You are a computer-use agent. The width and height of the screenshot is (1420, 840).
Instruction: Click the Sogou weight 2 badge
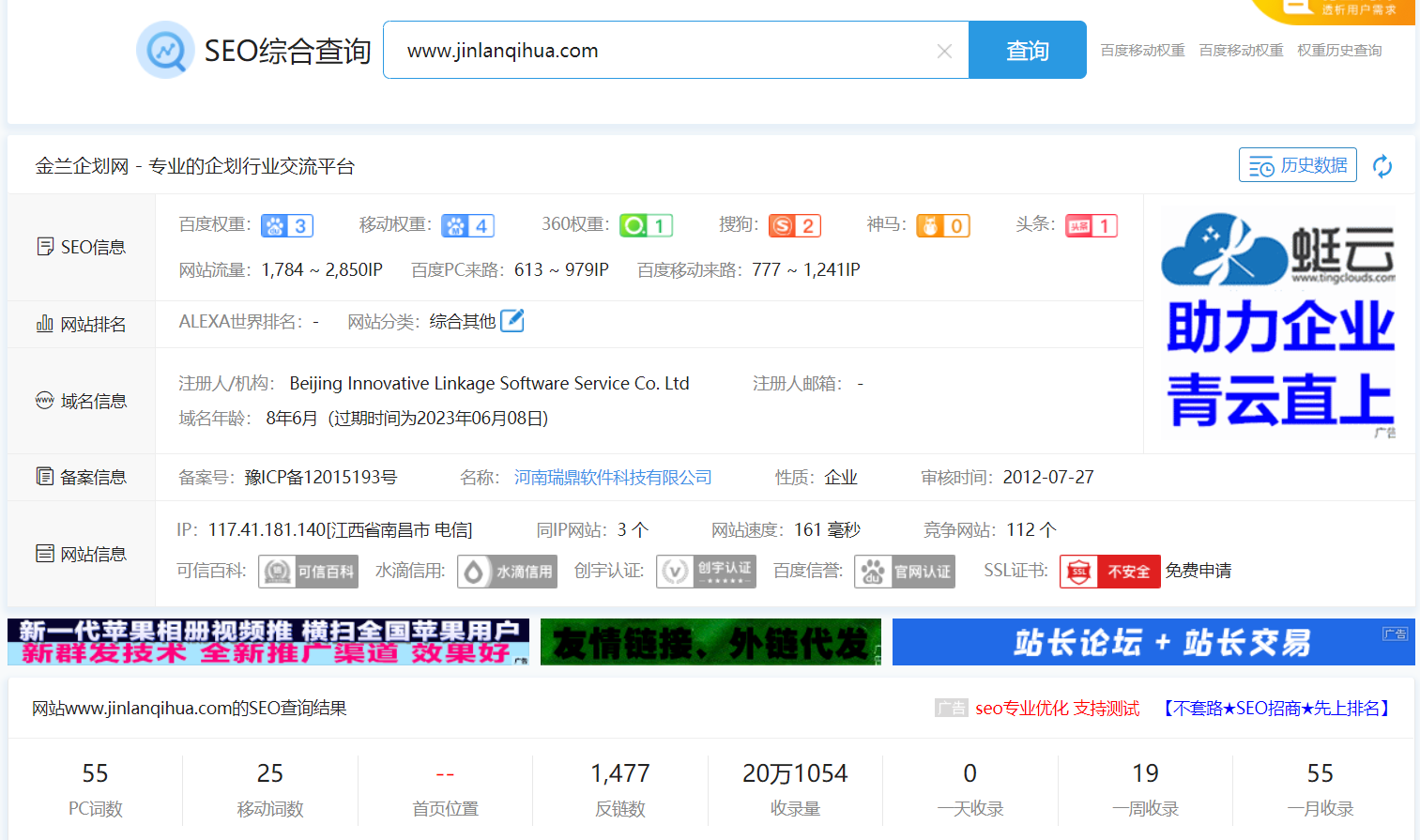tap(795, 225)
